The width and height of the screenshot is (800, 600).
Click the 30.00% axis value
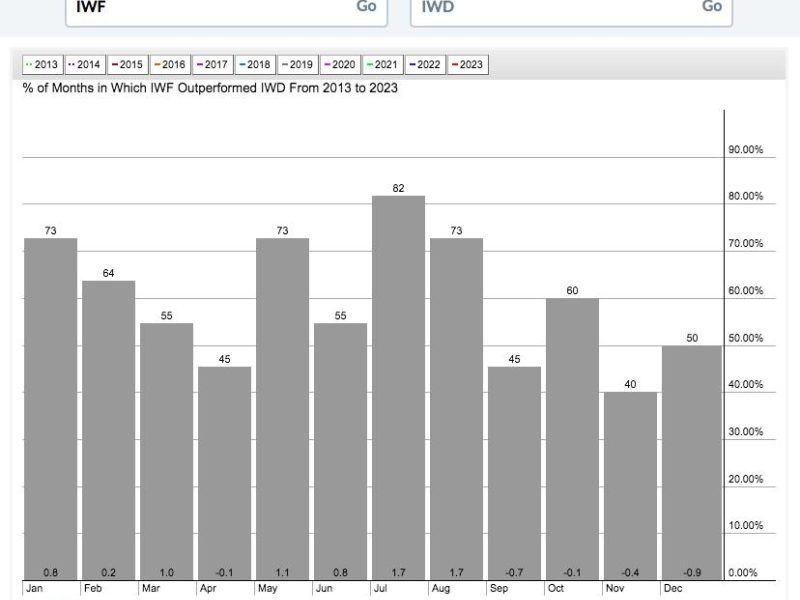coord(745,432)
